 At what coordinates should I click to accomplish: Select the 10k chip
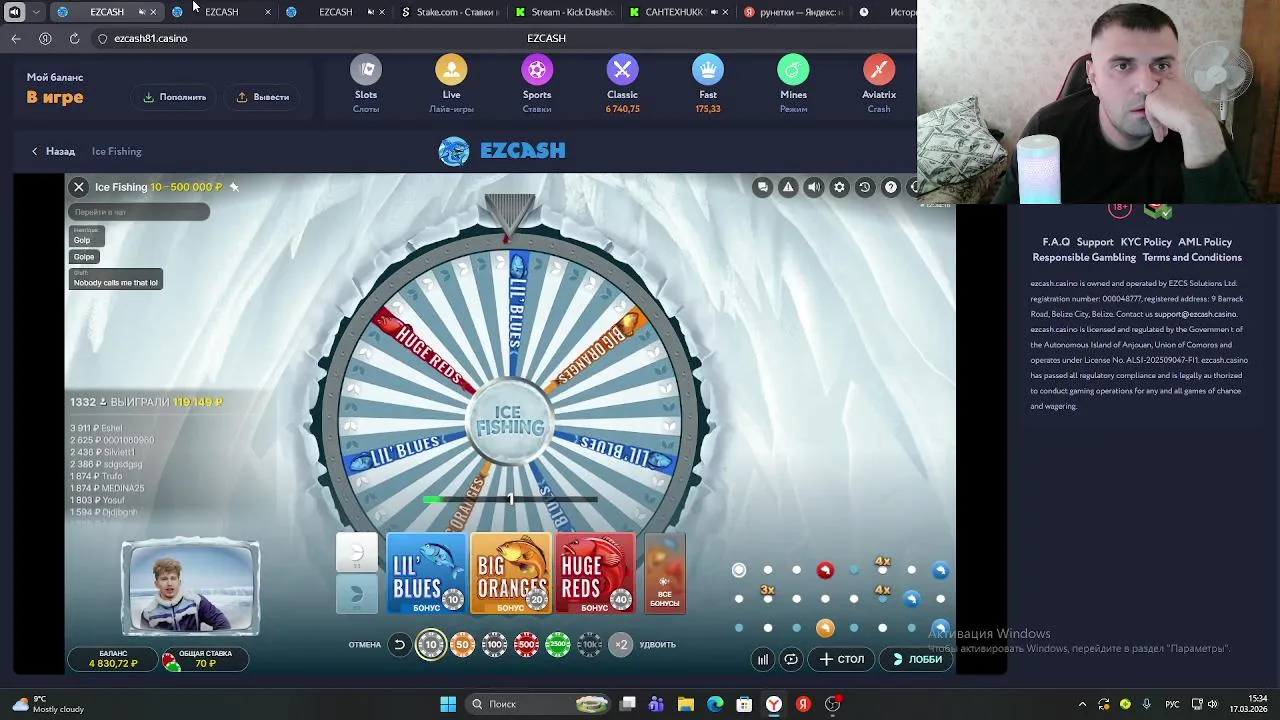pos(590,645)
